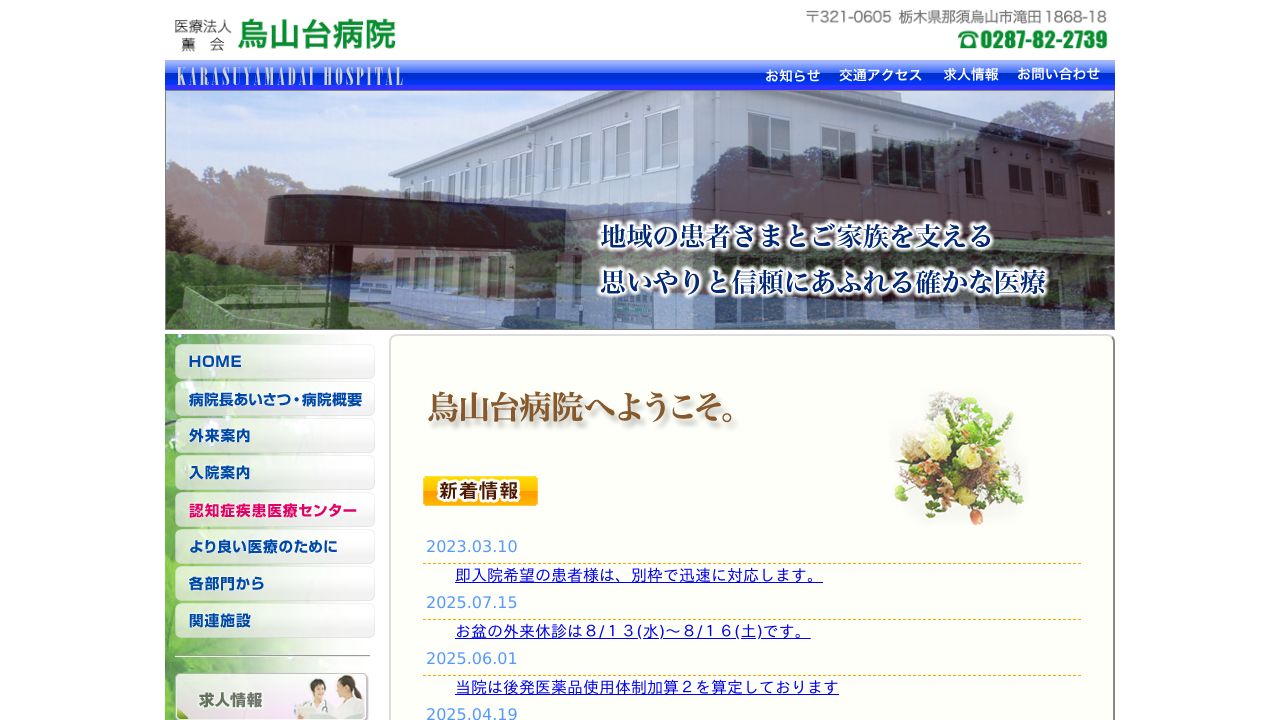Select HOME in the sidebar menu
Screen dimensions: 1280x720
click(273, 361)
